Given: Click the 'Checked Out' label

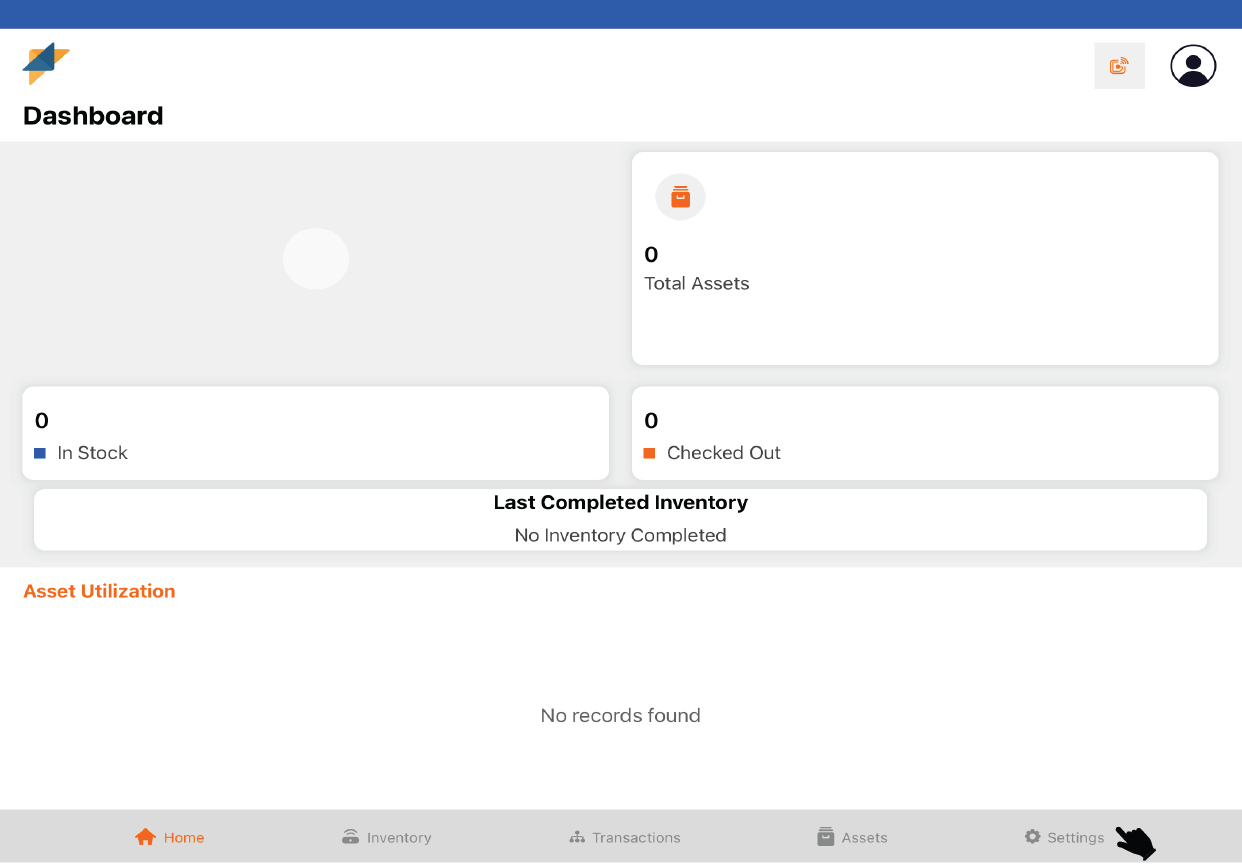Looking at the screenshot, I should (x=724, y=453).
